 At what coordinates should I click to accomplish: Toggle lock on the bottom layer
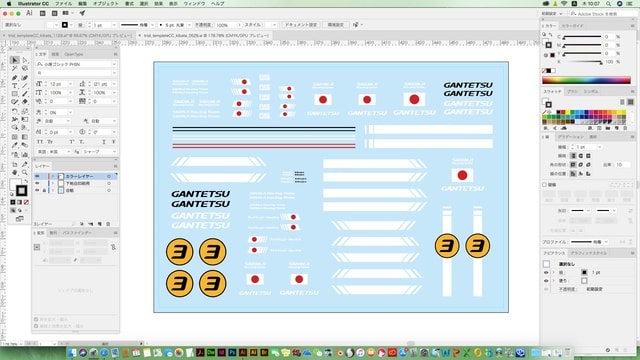(x=44, y=190)
